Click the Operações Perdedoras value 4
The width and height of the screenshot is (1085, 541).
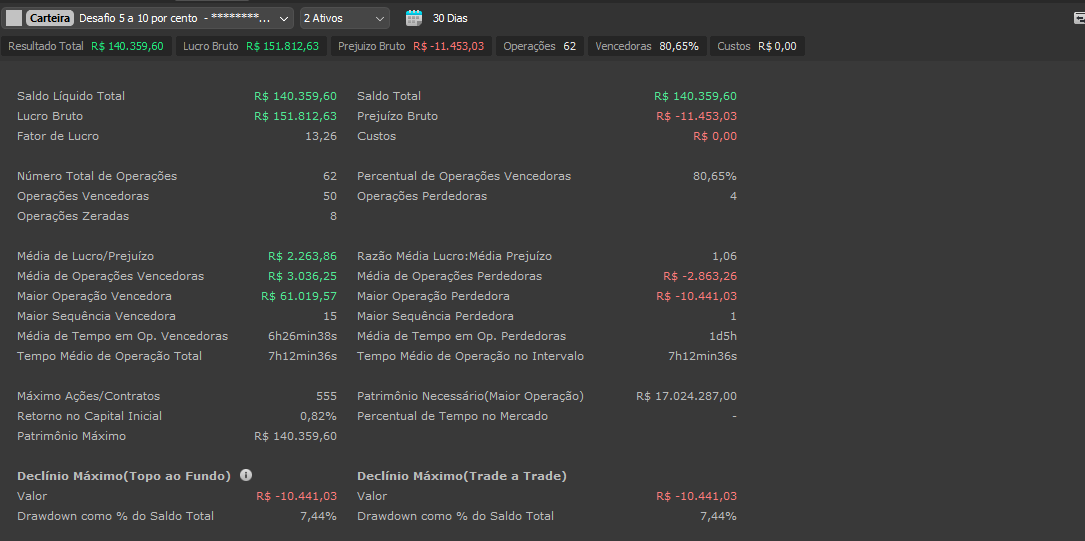[x=733, y=196]
